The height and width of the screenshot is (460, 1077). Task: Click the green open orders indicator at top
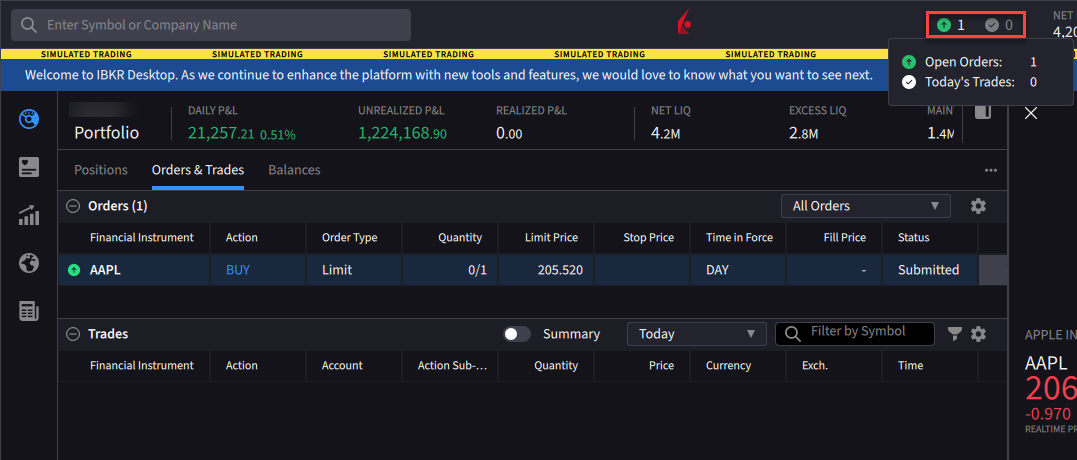(x=951, y=25)
